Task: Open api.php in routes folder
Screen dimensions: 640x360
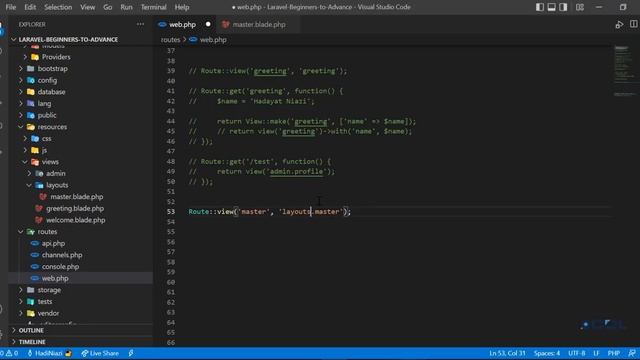Action: click(53, 243)
